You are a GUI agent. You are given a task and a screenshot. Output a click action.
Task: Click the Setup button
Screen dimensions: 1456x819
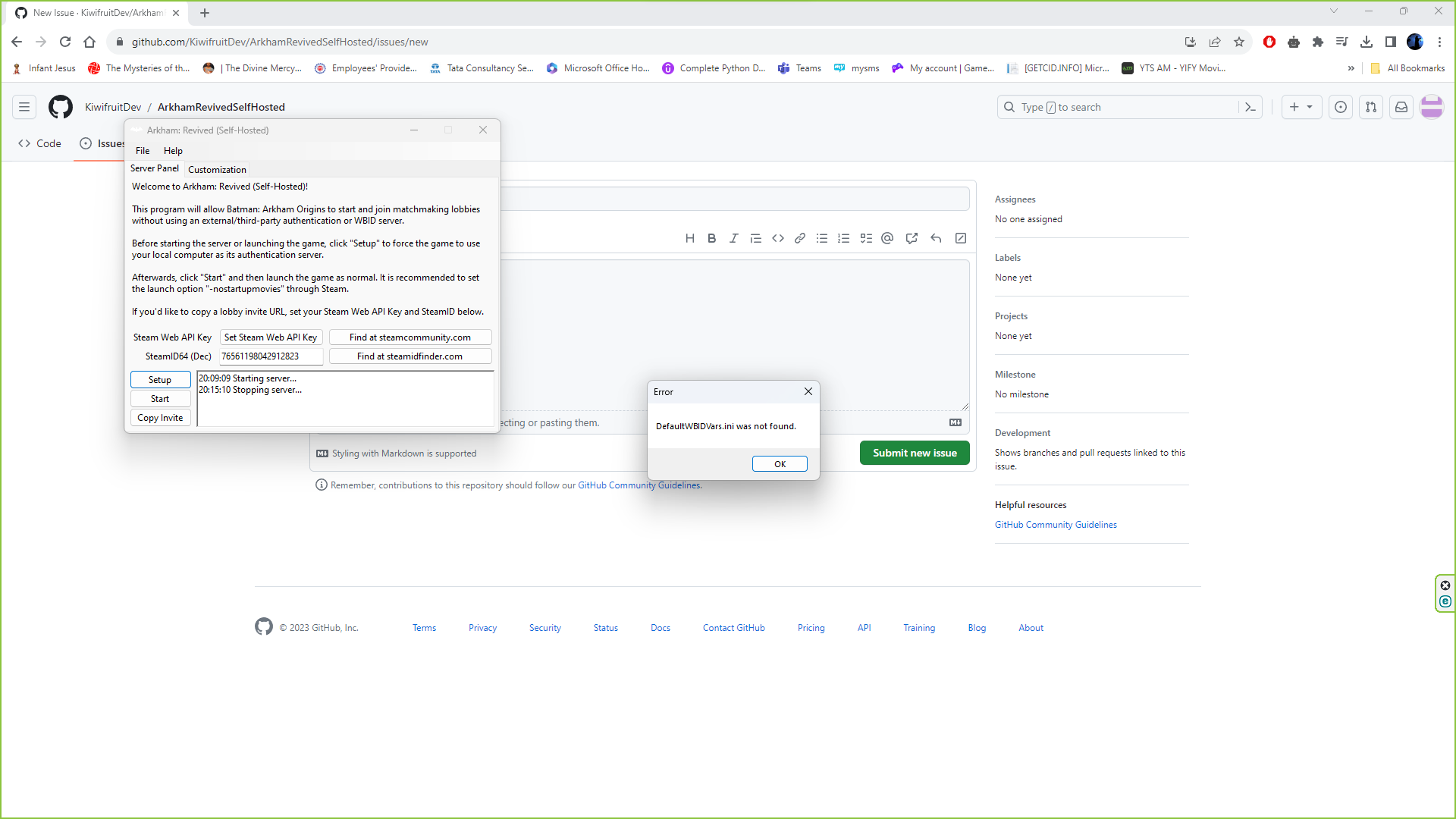tap(160, 379)
